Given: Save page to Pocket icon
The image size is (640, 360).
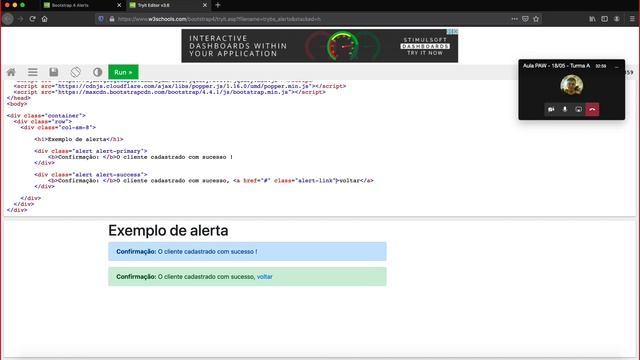Looking at the screenshot, I should tap(525, 19).
